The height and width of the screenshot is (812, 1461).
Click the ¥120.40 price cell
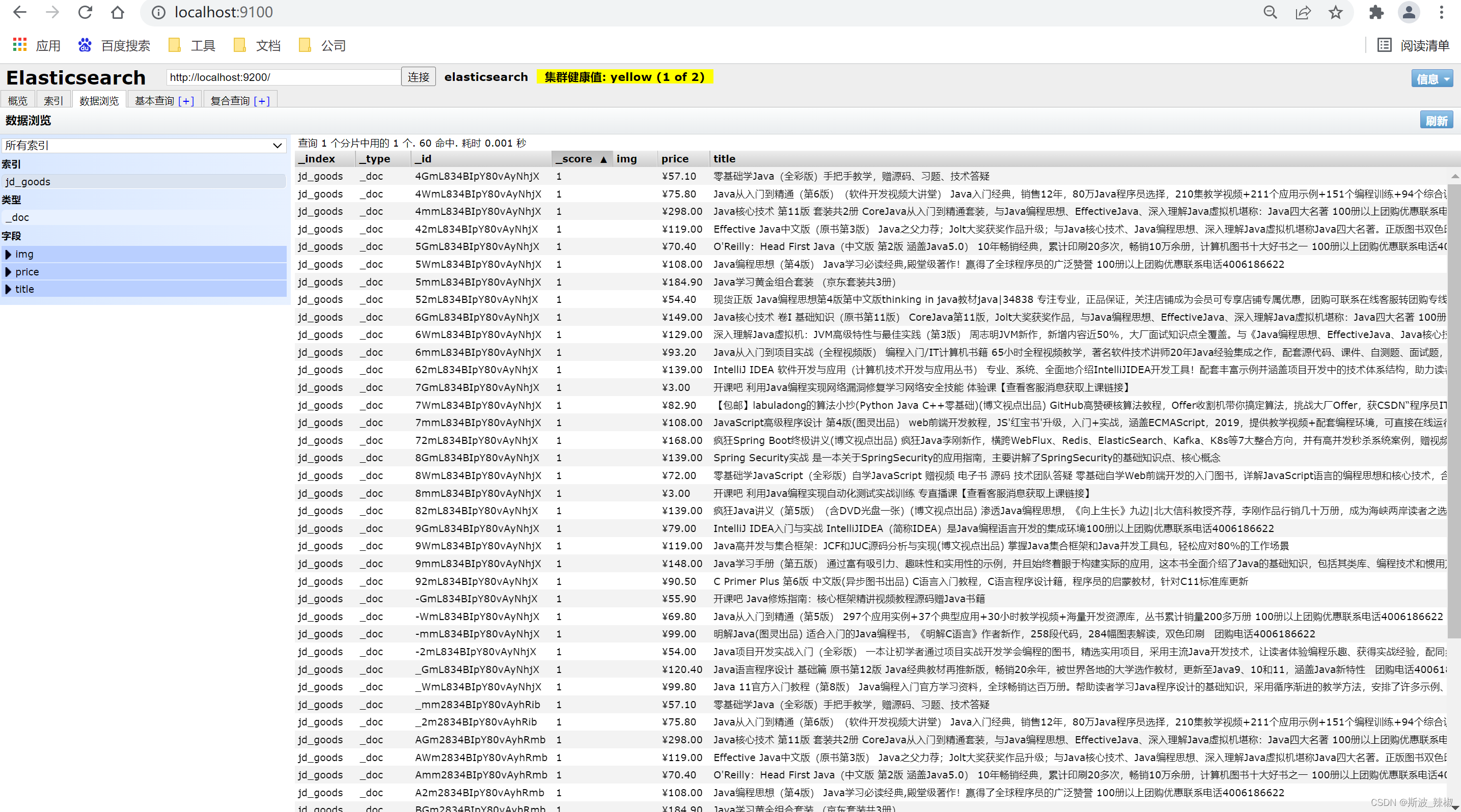click(682, 669)
